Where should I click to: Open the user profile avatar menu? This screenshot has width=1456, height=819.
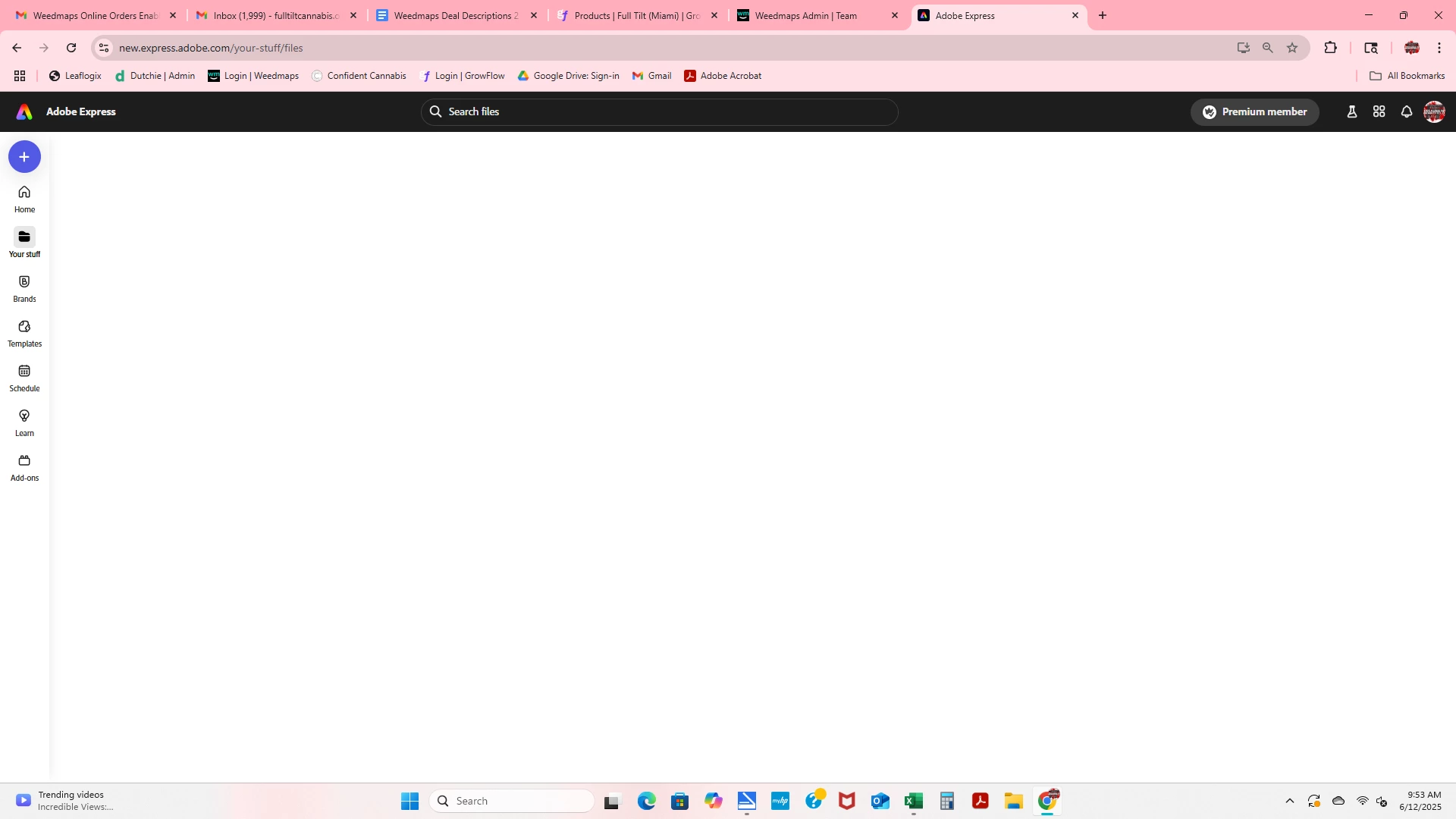[x=1434, y=112]
